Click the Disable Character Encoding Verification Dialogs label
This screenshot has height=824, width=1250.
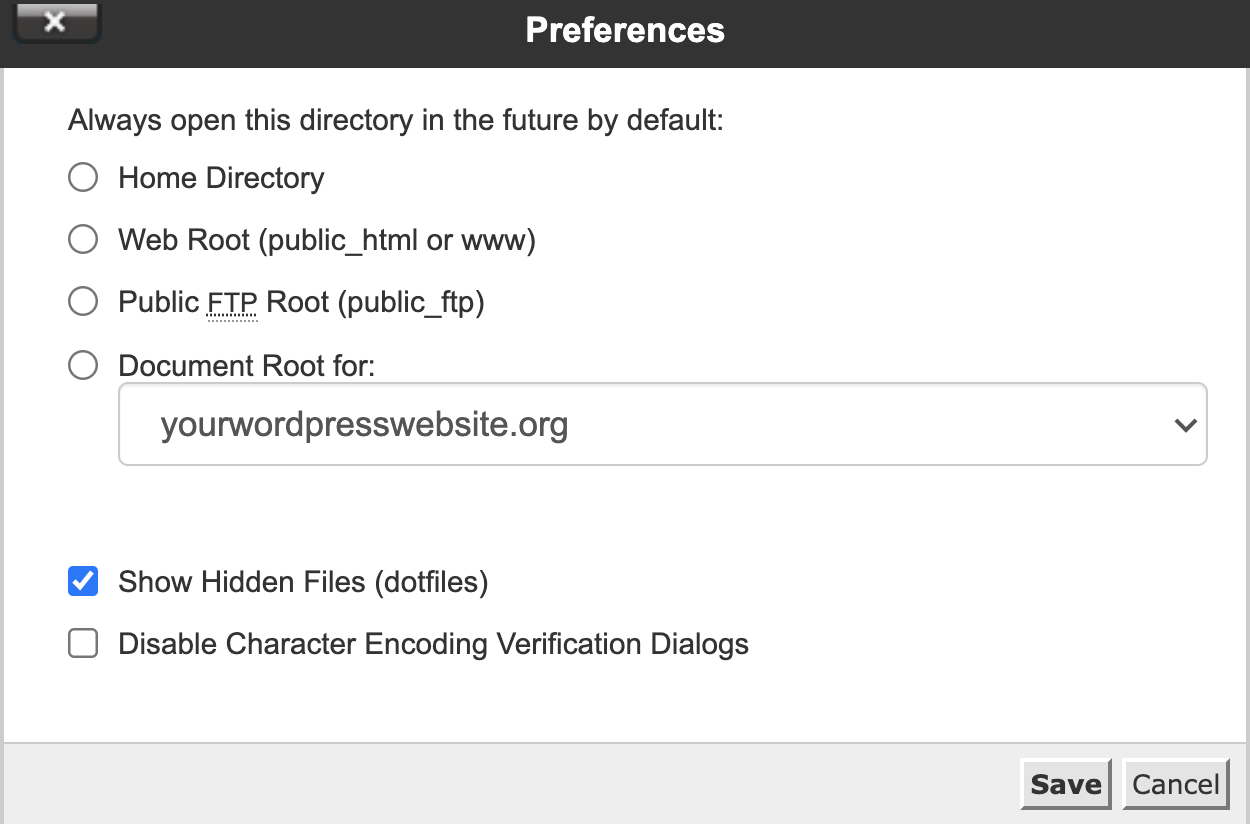coord(433,644)
